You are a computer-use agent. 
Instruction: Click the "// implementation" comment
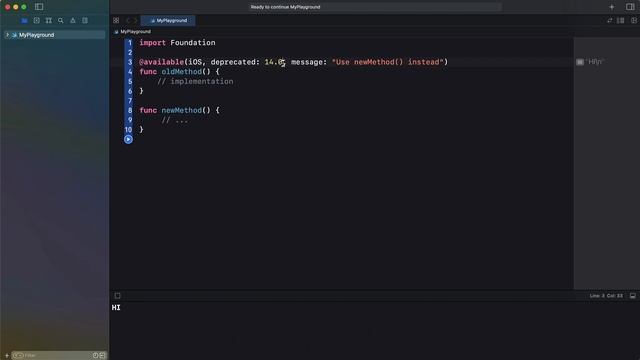196,82
